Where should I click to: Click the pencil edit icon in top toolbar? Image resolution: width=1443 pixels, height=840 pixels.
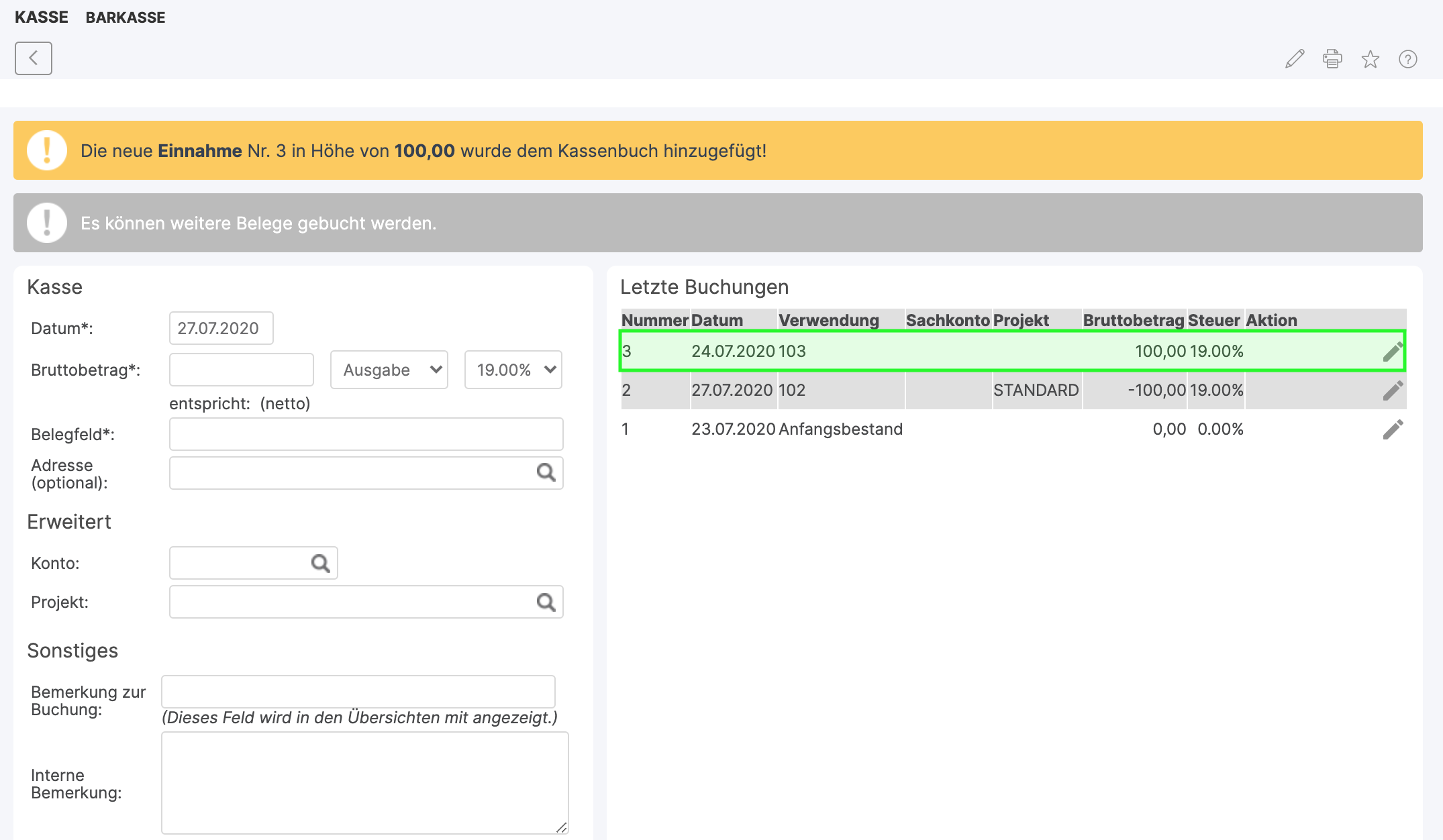(1295, 59)
